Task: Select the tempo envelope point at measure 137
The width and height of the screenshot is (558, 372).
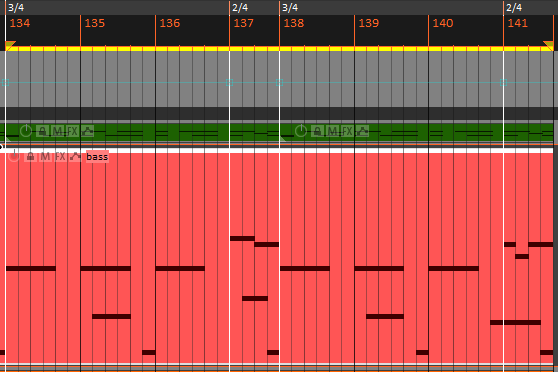Action: coord(230,83)
